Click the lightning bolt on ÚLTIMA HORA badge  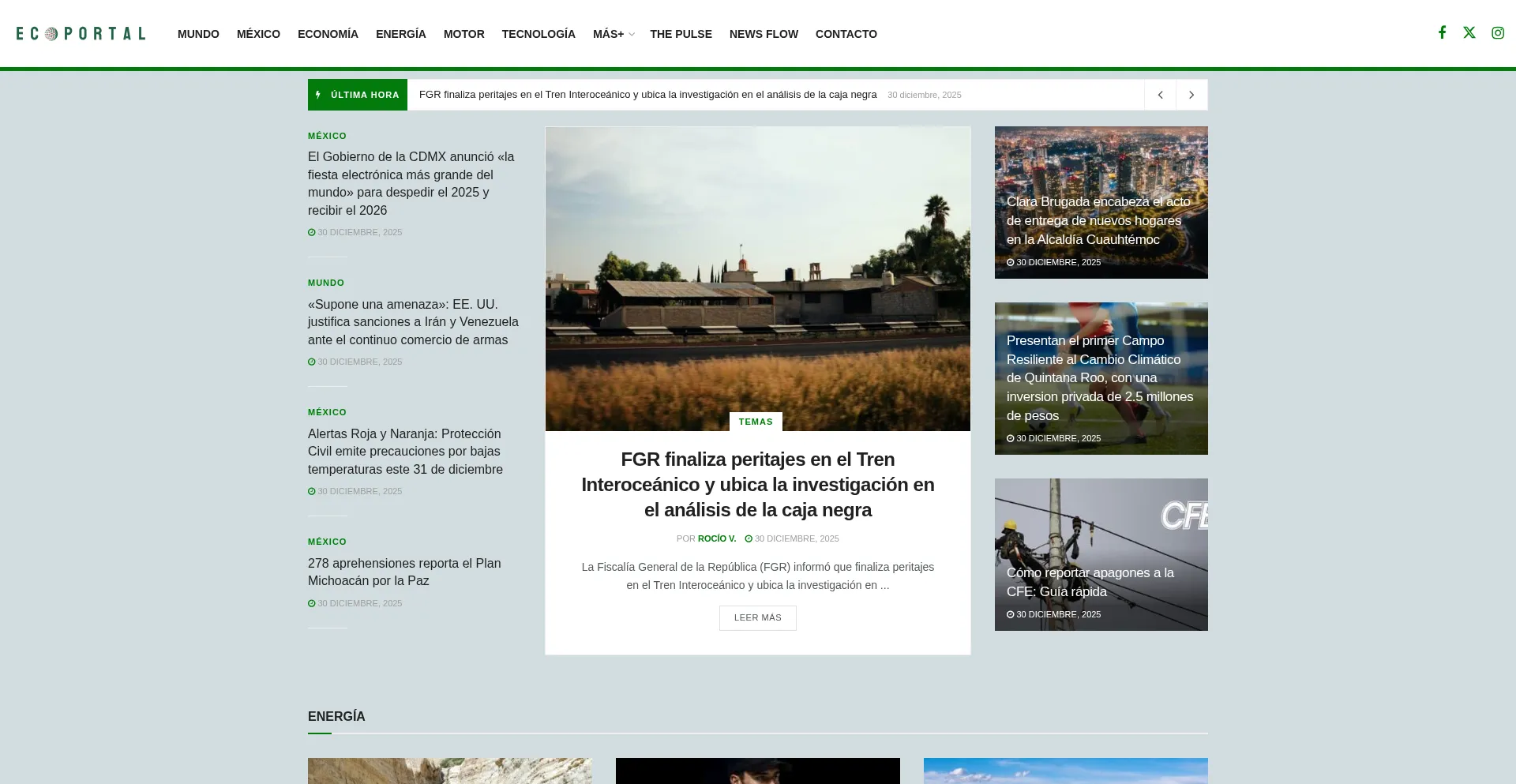[x=319, y=94]
